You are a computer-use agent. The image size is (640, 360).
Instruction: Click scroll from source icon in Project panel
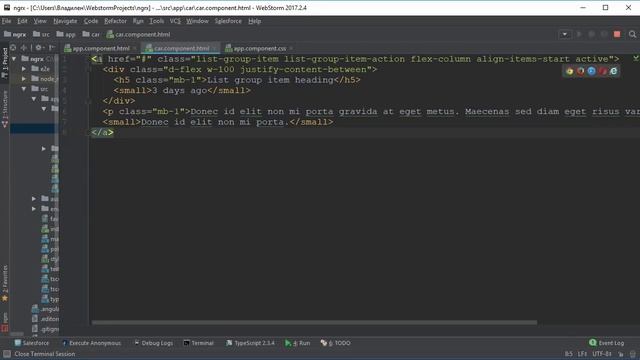(x=13, y=48)
